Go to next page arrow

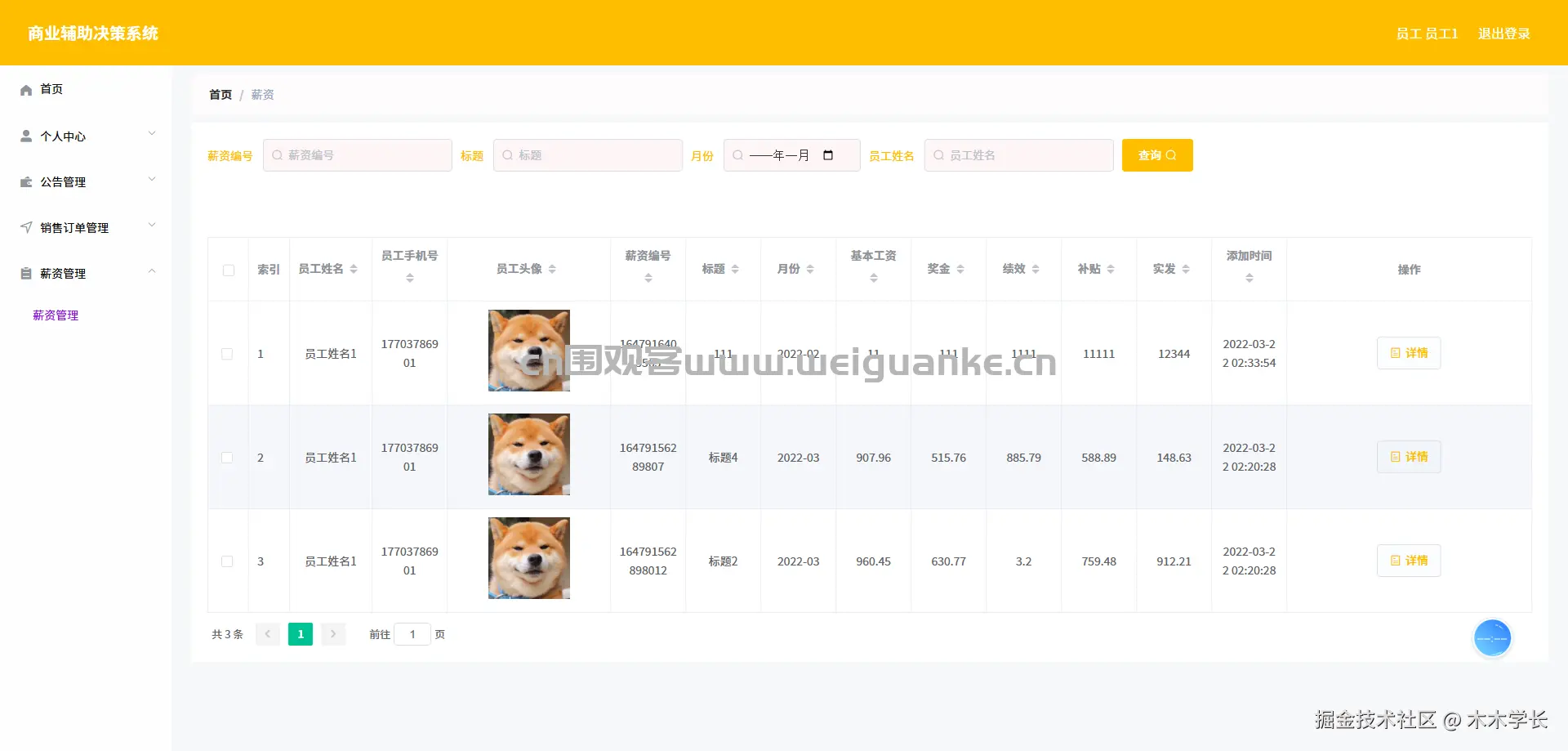click(333, 634)
